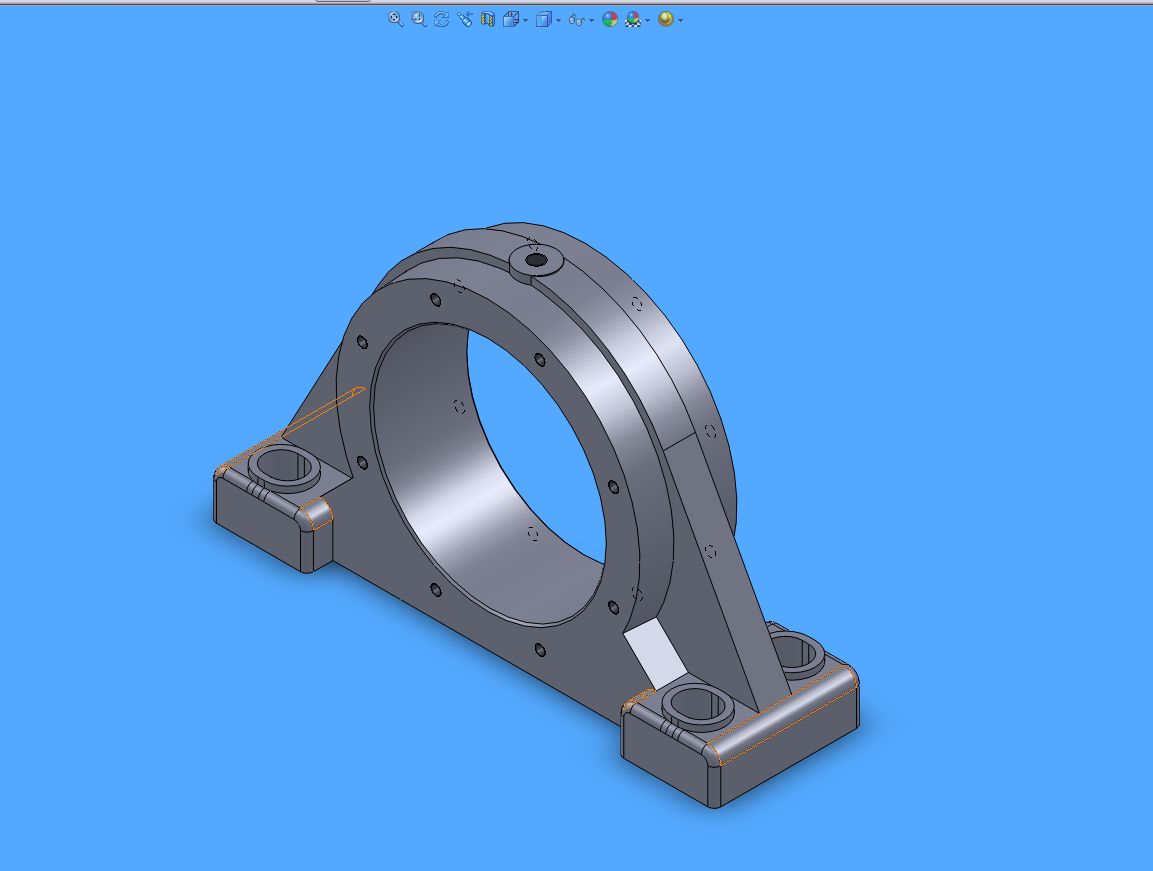Open the View Settings dropdown arrow
The width and height of the screenshot is (1153, 871).
pyautogui.click(x=680, y=21)
